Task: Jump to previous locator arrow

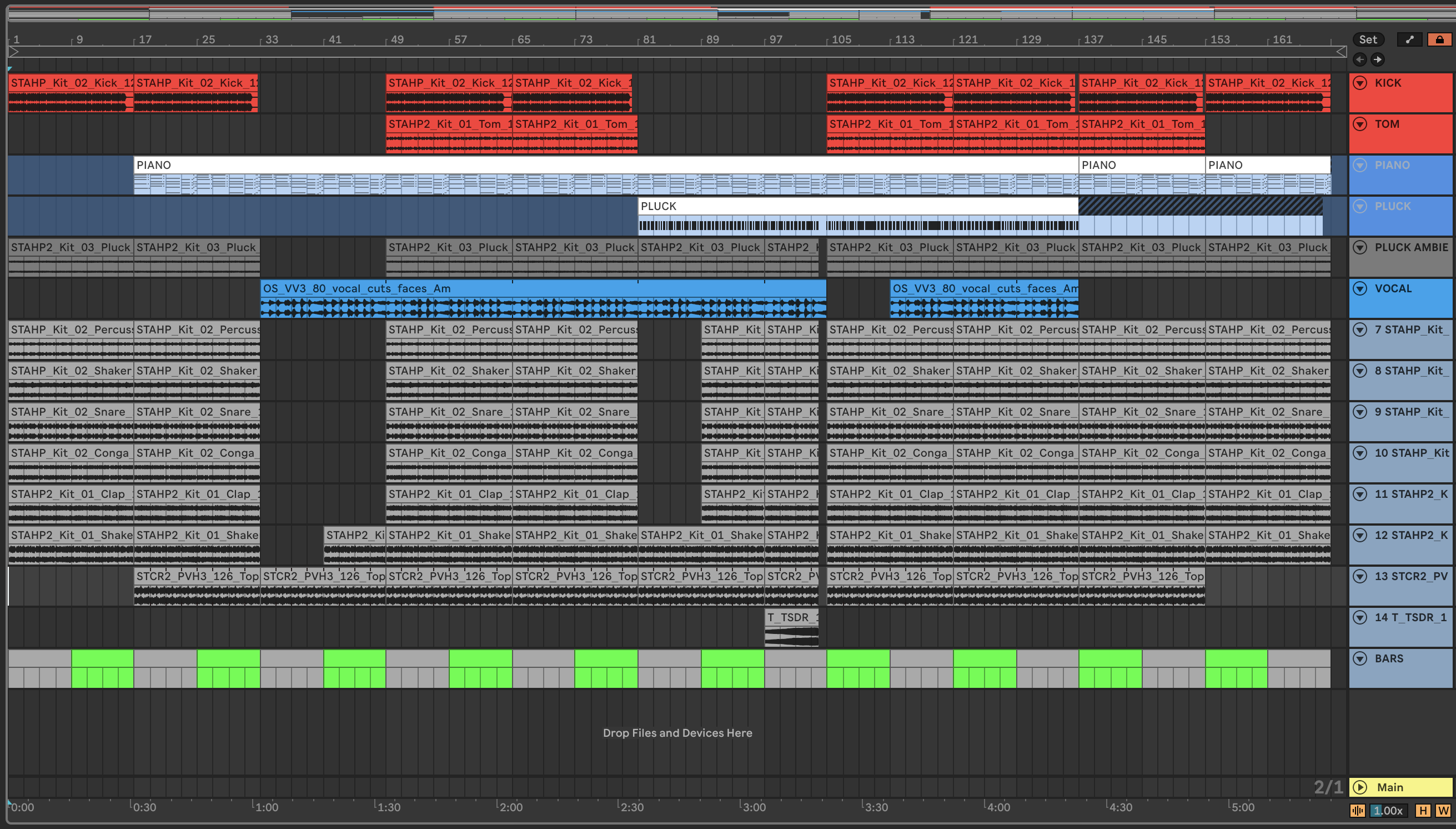Action: (x=1360, y=59)
